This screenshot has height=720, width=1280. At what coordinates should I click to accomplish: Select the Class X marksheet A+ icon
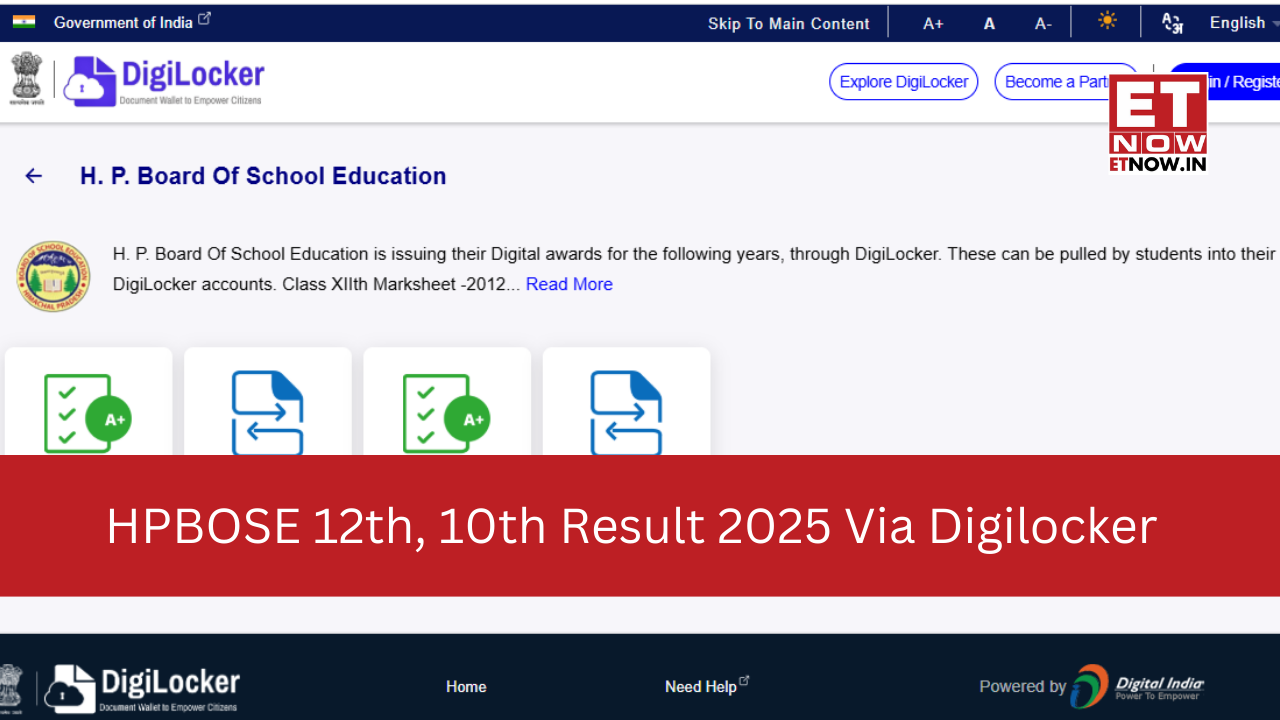click(446, 412)
